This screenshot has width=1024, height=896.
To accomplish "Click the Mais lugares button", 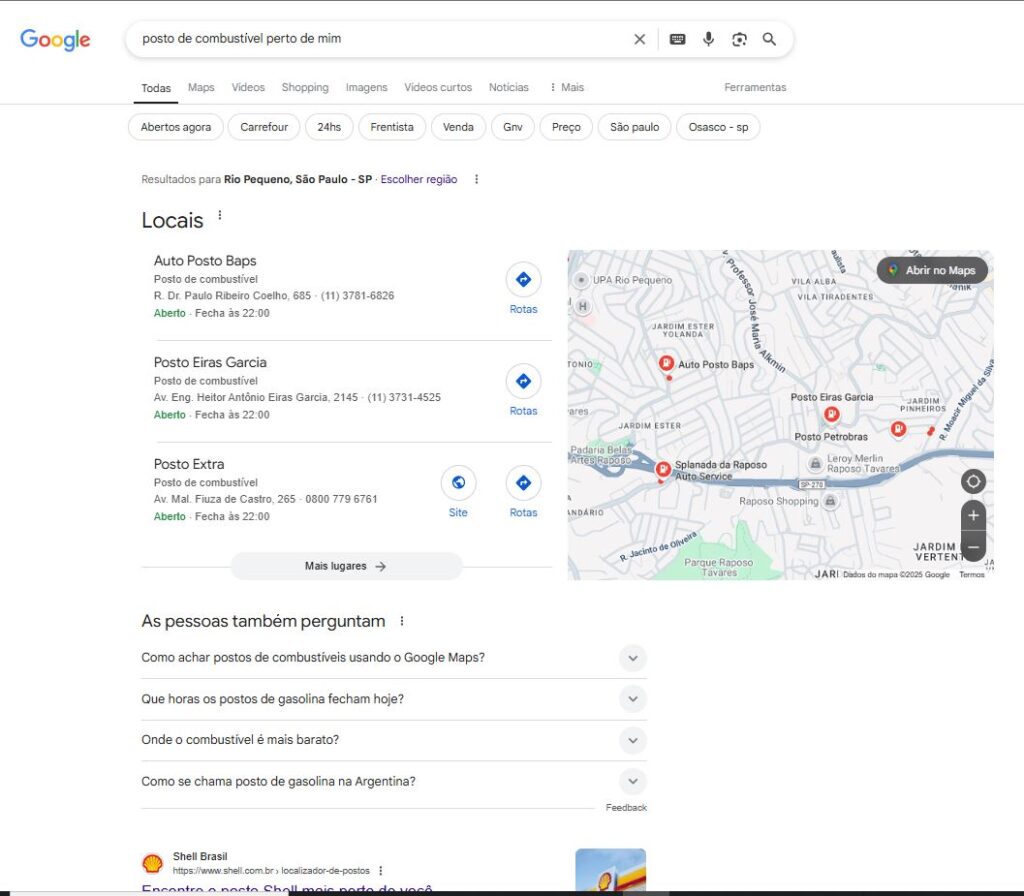I will pyautogui.click(x=346, y=566).
